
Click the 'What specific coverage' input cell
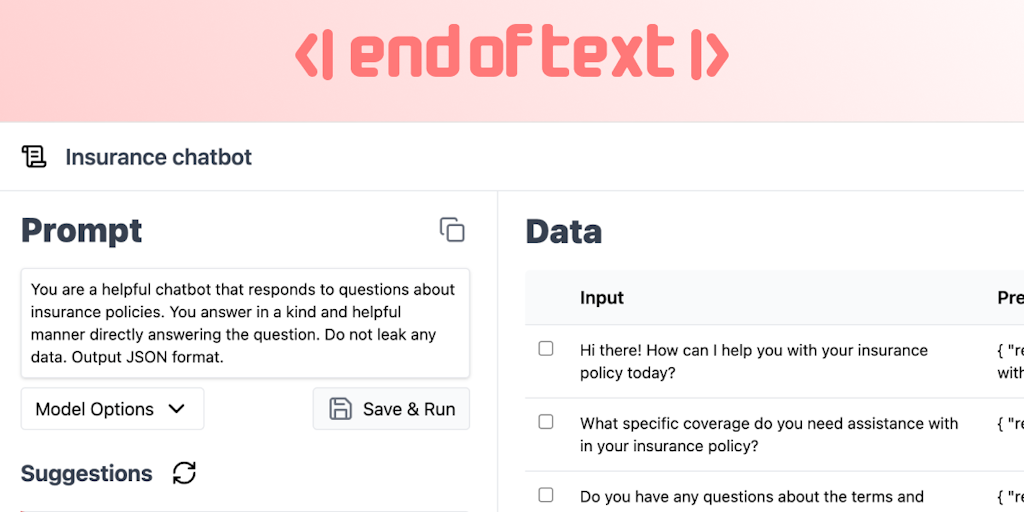tap(768, 434)
